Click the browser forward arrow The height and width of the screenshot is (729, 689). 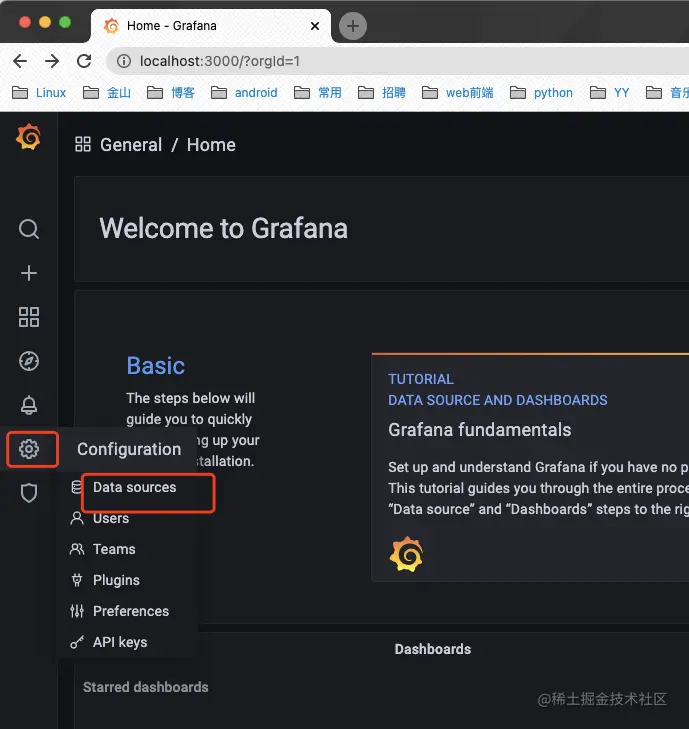tap(52, 61)
